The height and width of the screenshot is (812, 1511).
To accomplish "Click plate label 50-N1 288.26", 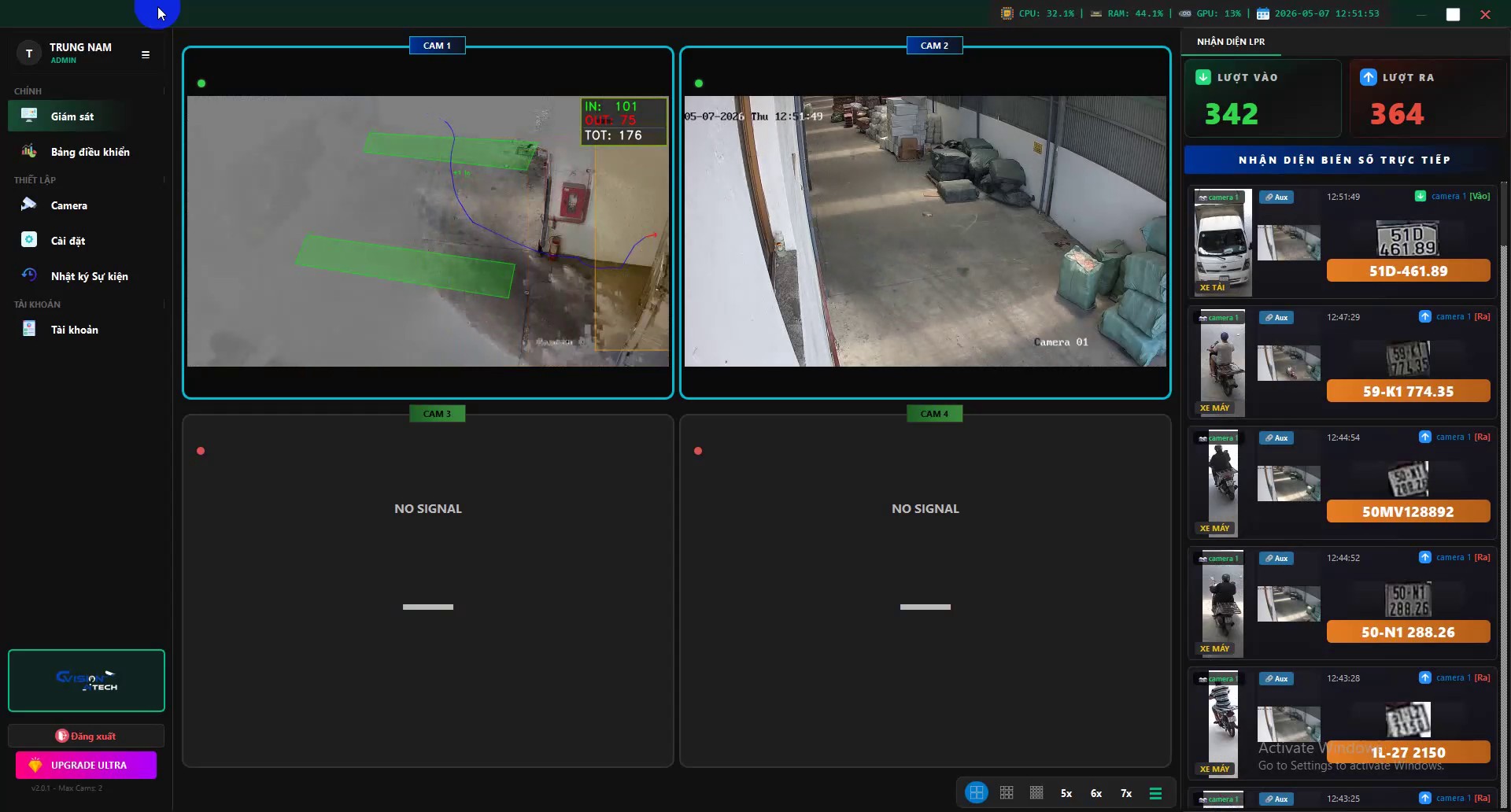I will pyautogui.click(x=1409, y=632).
